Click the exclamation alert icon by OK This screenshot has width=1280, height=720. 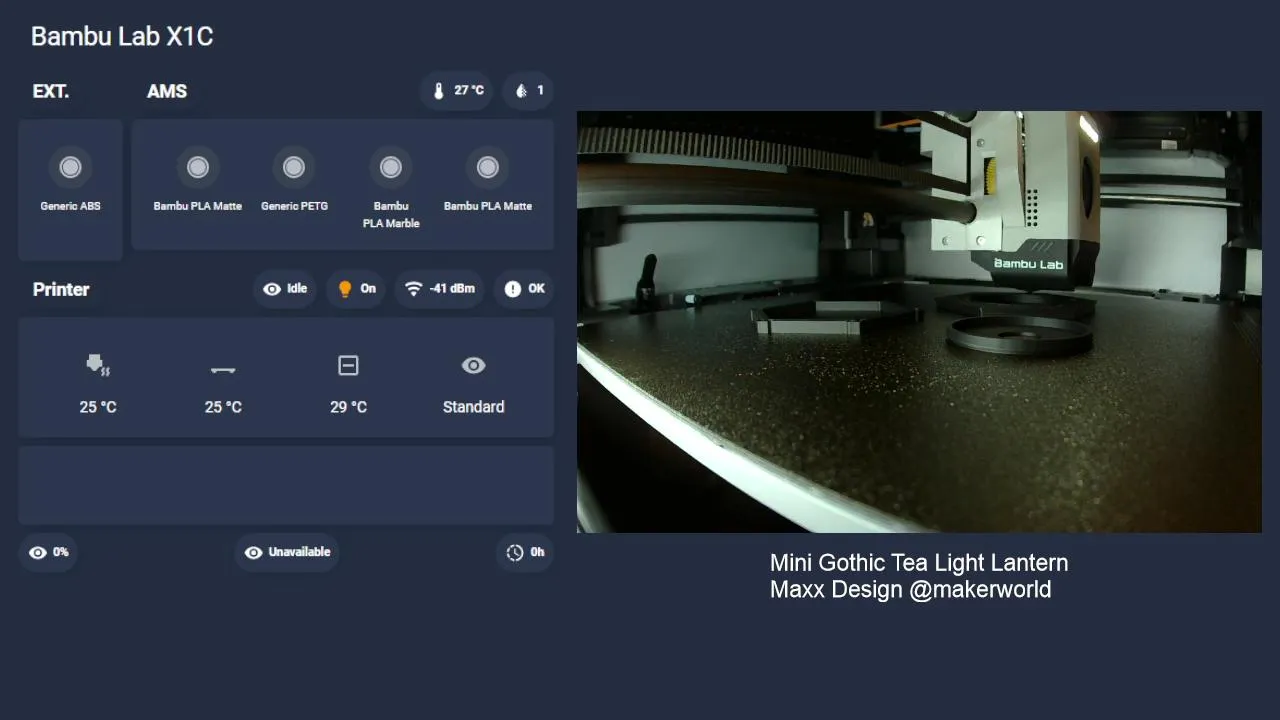[x=513, y=289]
